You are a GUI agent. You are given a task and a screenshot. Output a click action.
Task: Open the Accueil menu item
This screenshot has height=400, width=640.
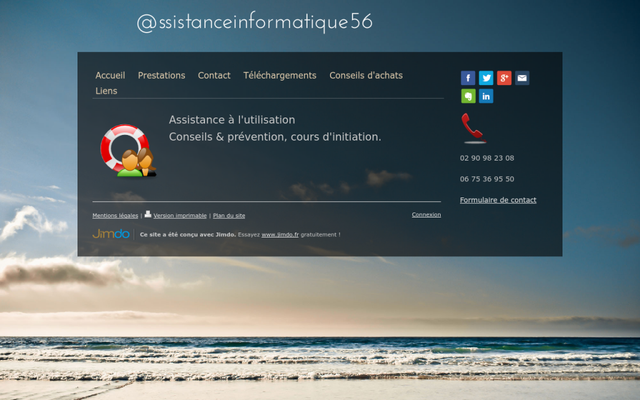tap(110, 76)
